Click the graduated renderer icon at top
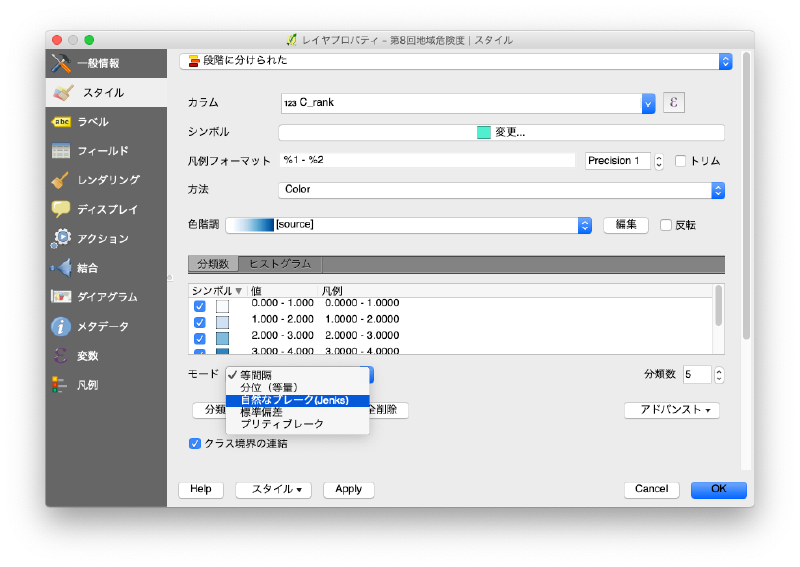Viewport: 800px width, 567px height. [x=194, y=61]
